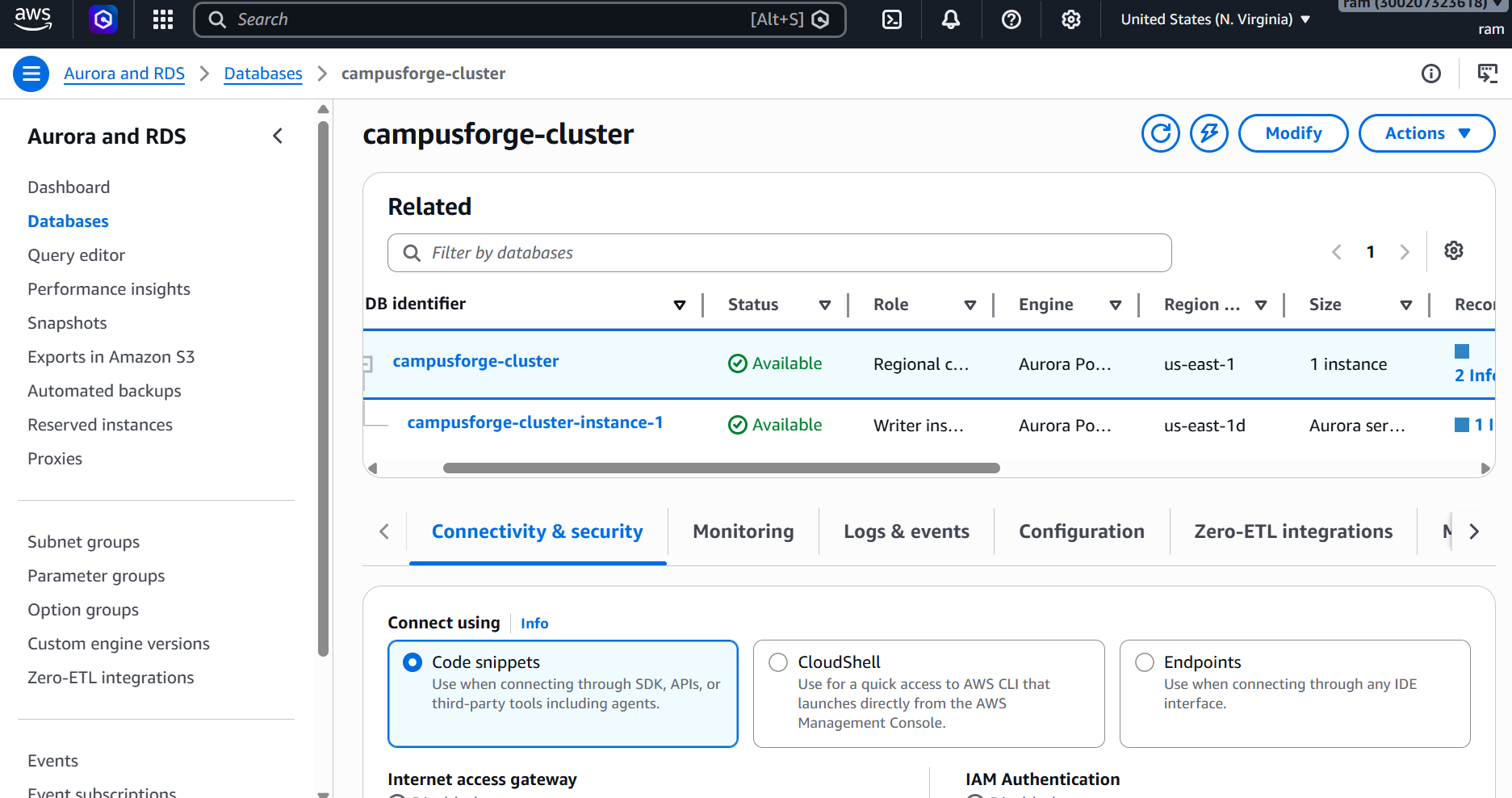Click the Related table horizontal scrollbar
Screen dimensions: 1512x798
(721, 468)
